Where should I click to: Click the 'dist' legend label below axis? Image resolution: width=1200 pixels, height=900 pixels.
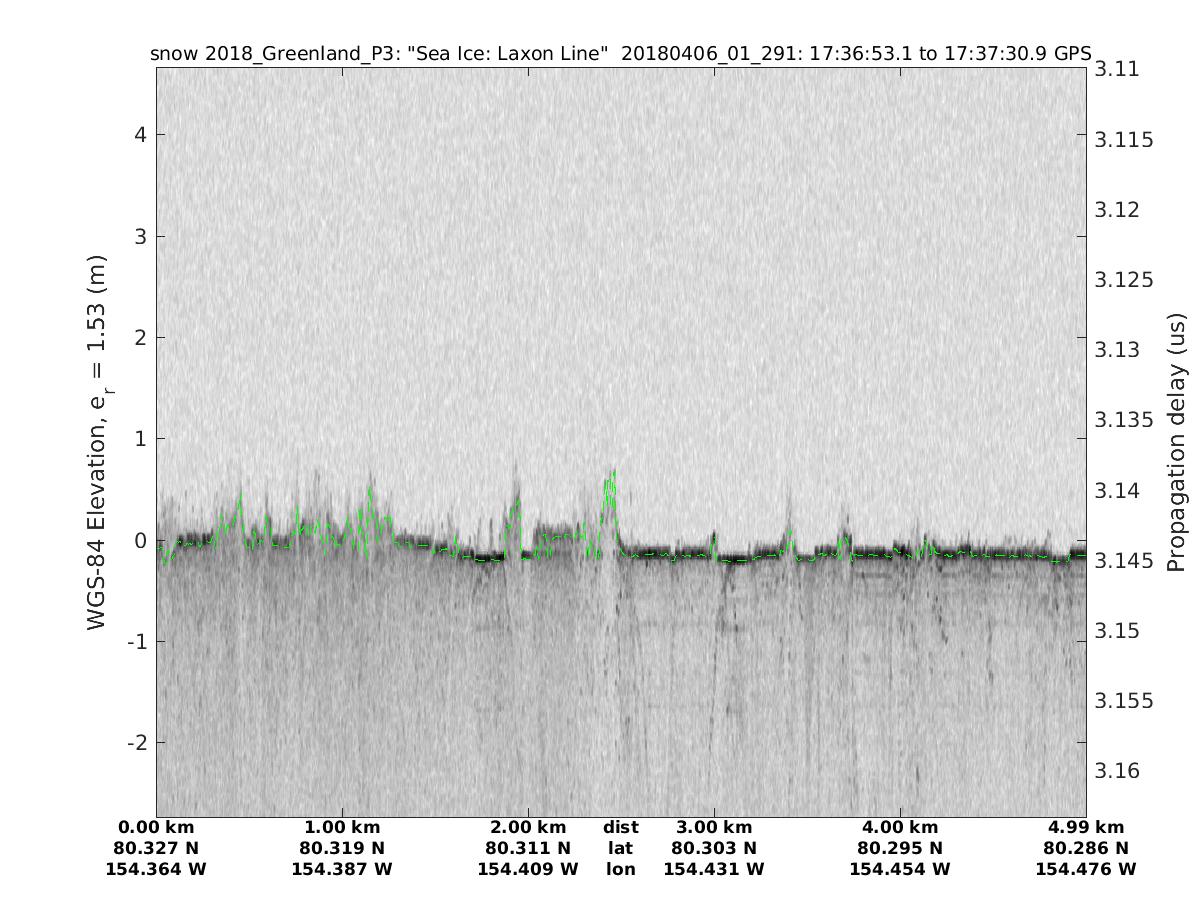(620, 827)
